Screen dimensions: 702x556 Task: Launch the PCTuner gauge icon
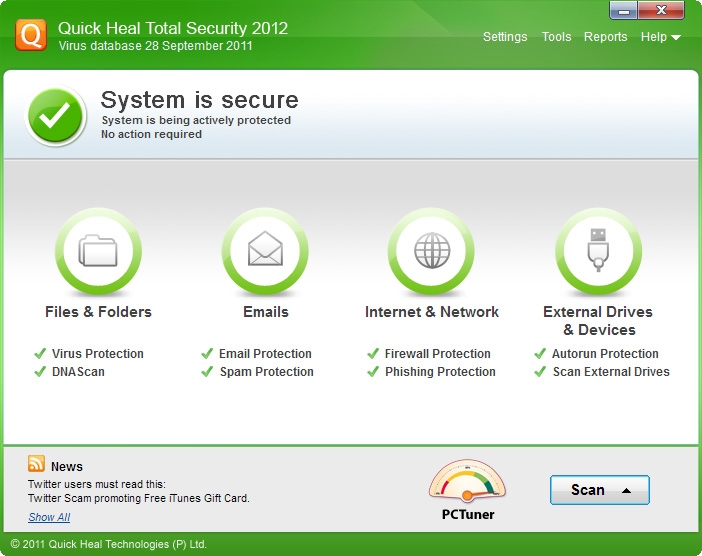pos(467,481)
